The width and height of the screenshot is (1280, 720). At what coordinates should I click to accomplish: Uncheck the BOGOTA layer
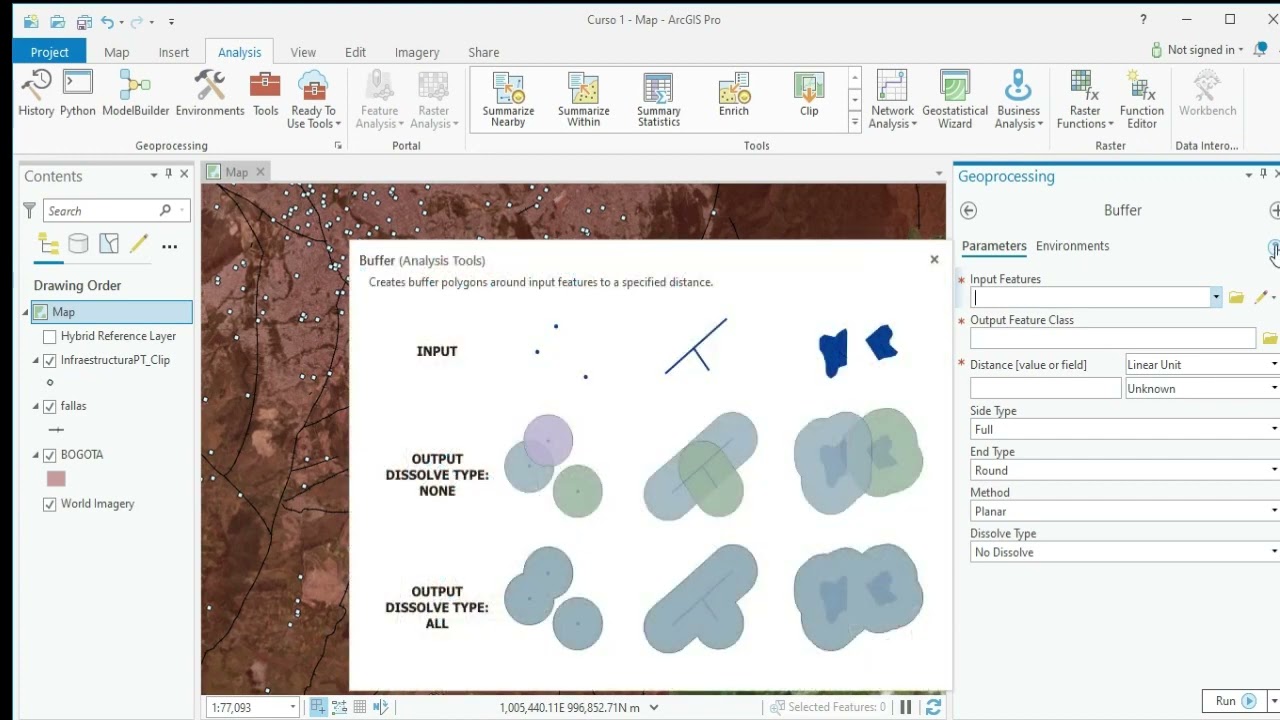tap(50, 455)
